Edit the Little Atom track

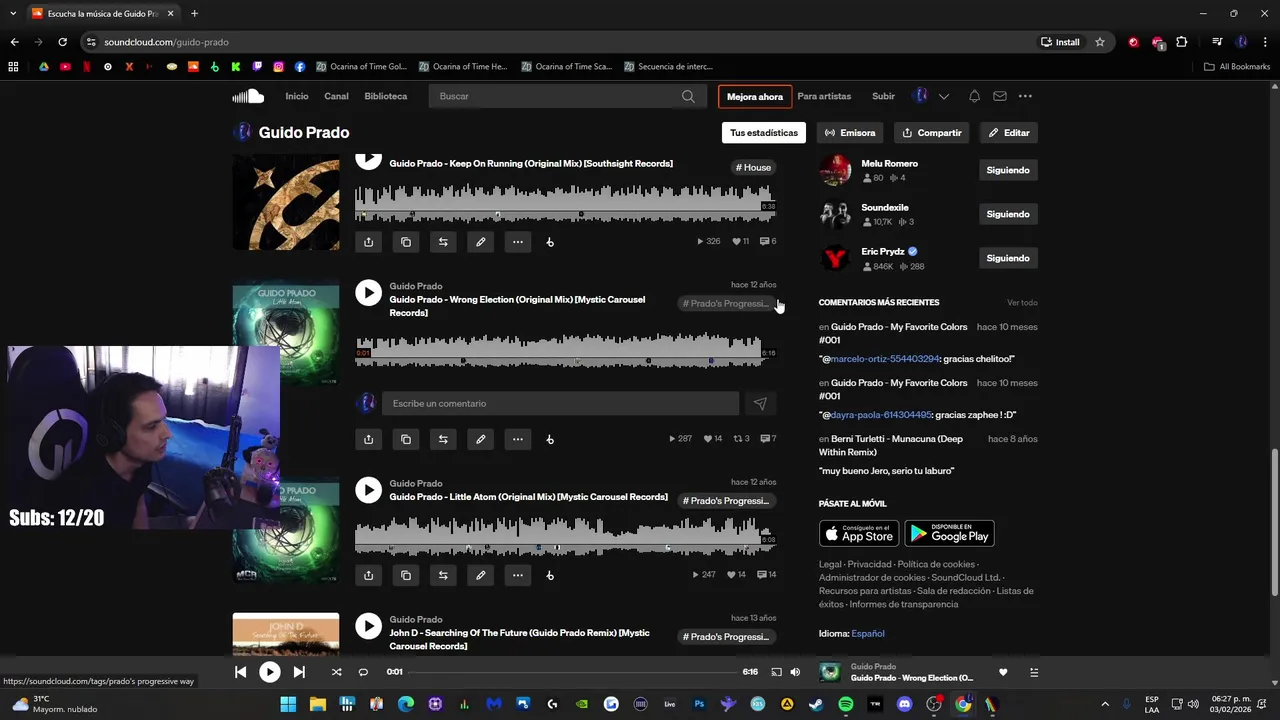pos(480,575)
